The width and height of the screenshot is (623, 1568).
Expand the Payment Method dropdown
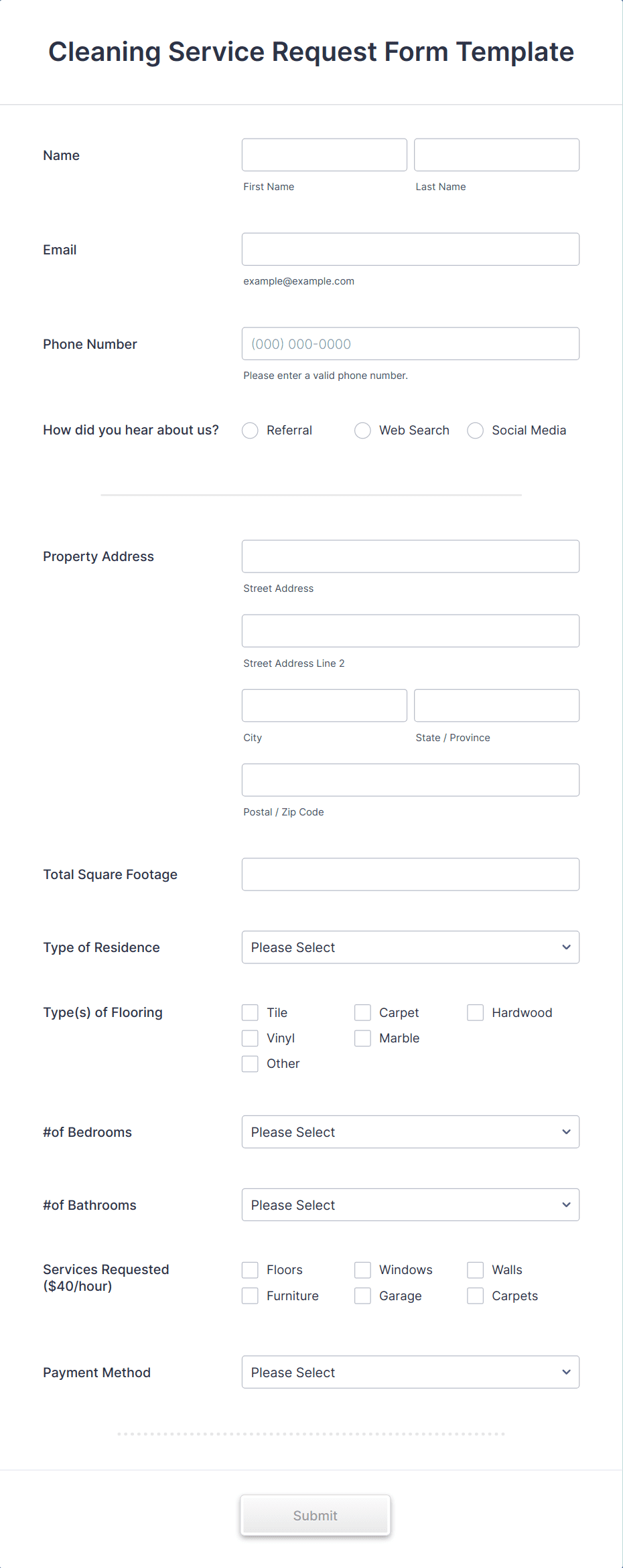pyautogui.click(x=411, y=1373)
